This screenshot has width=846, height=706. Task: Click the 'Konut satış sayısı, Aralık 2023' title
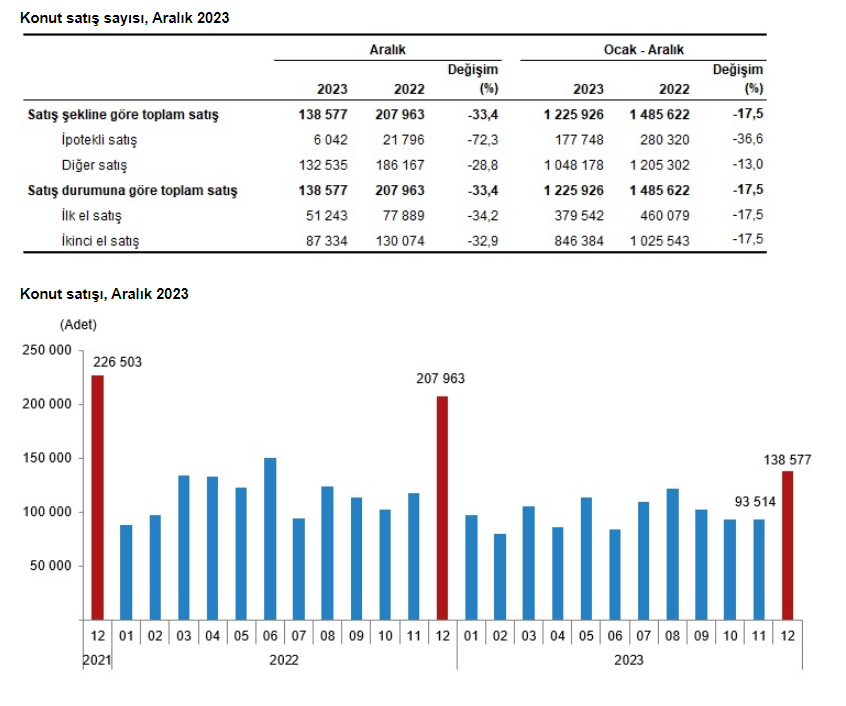click(x=118, y=18)
